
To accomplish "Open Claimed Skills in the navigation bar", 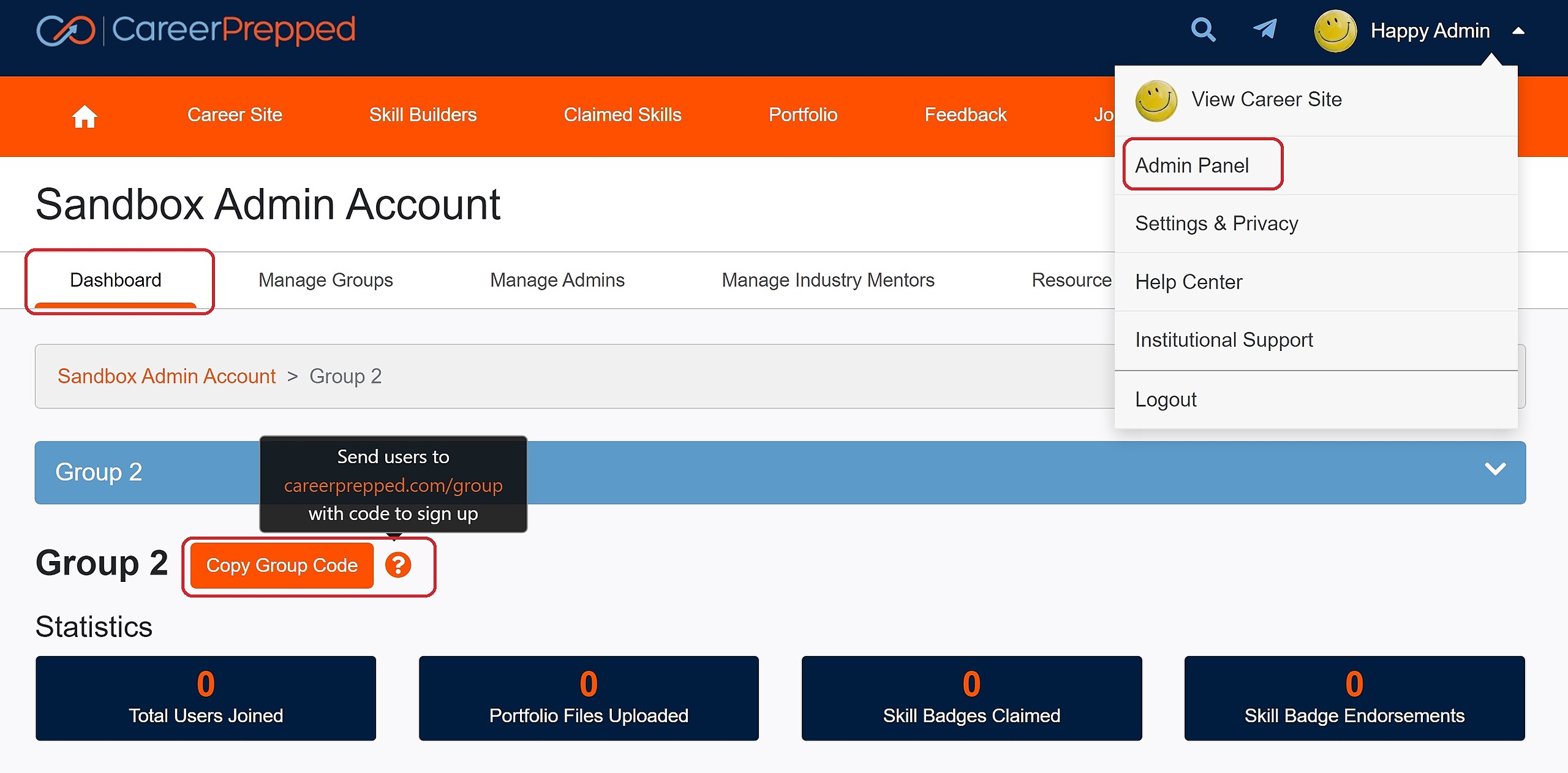I will [622, 115].
